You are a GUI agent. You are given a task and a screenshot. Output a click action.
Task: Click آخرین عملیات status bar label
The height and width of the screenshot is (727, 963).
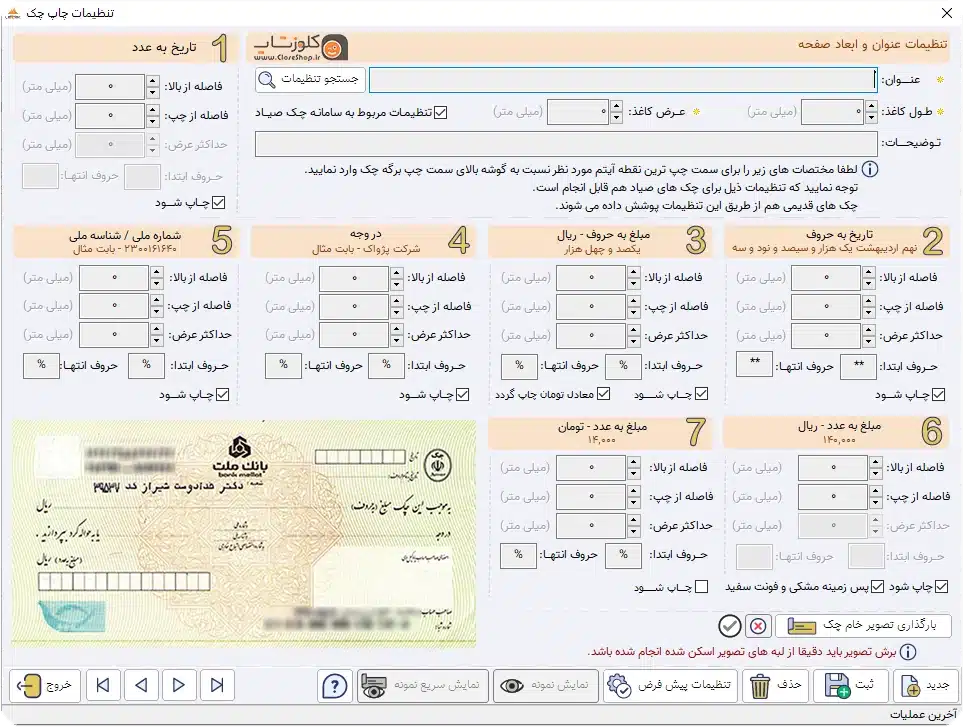[x=923, y=715]
